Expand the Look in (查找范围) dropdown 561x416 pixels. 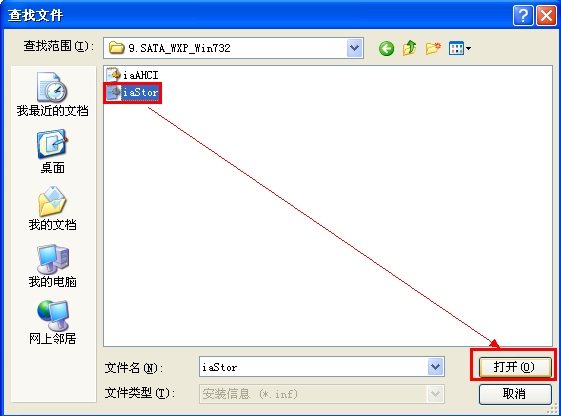(x=355, y=48)
